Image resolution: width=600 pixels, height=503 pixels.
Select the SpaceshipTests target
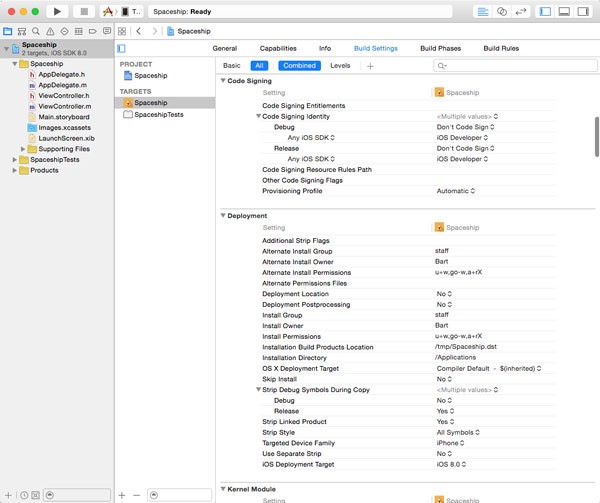(153, 114)
